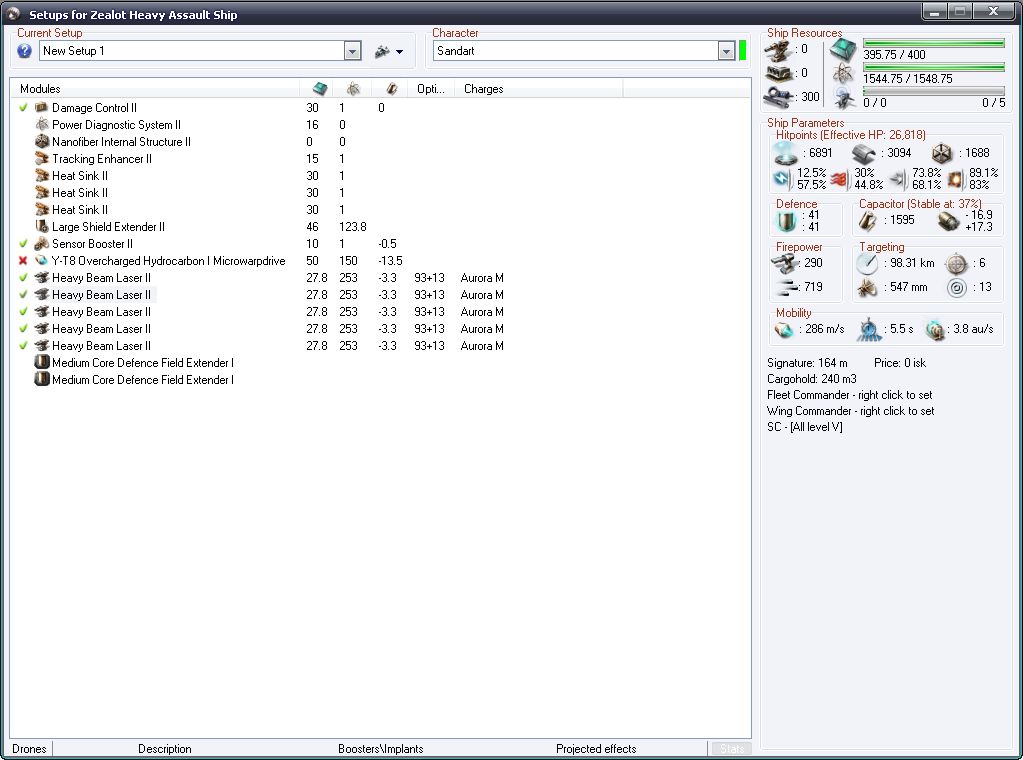This screenshot has width=1023, height=760.
Task: Click the warp speed icon showing 3.8 au/s
Action: click(x=936, y=329)
